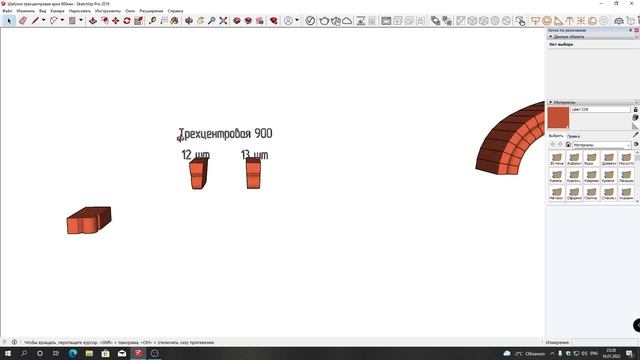Open the user account sign-in icon

coord(289,20)
